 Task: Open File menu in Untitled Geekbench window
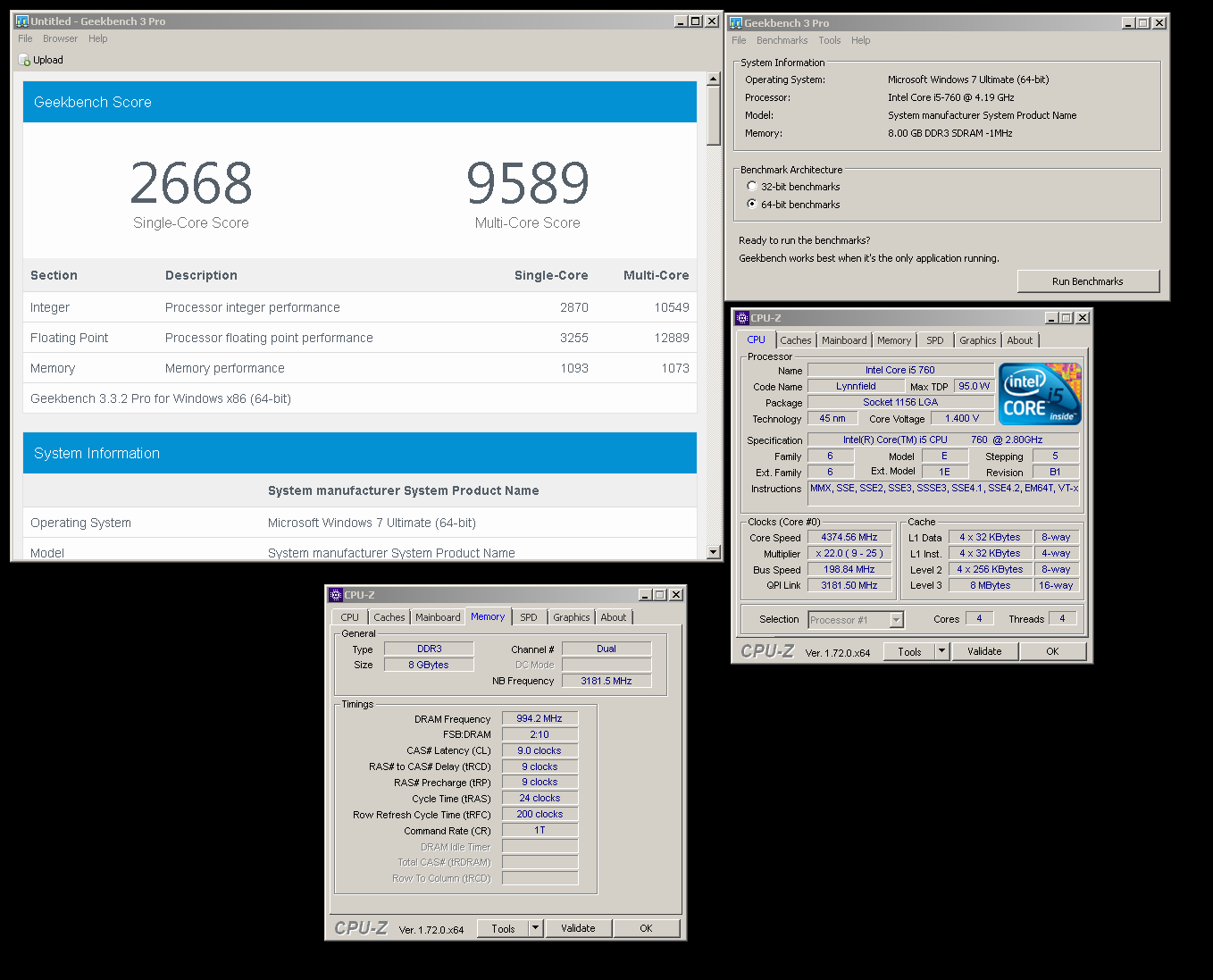coord(25,38)
